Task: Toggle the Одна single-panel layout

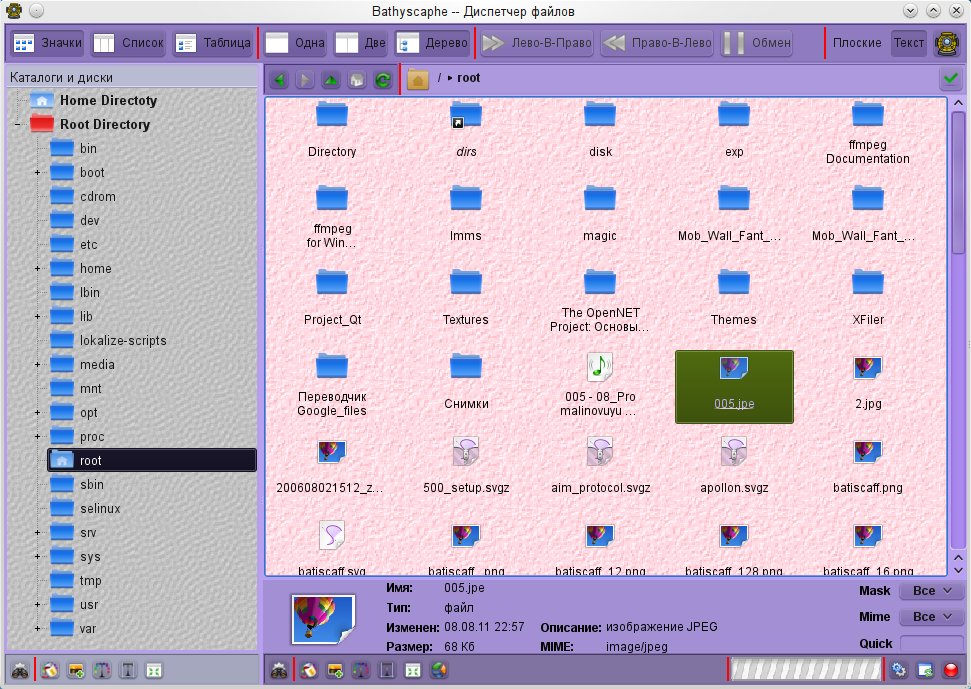Action: (x=295, y=43)
